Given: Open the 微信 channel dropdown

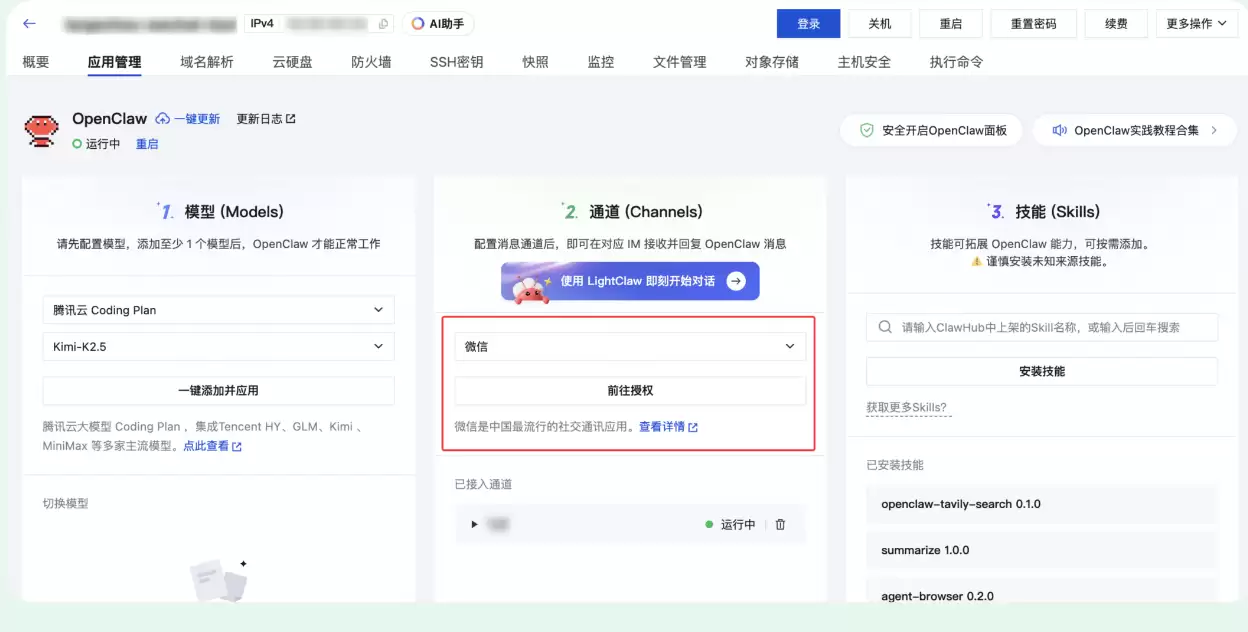Looking at the screenshot, I should pos(630,347).
